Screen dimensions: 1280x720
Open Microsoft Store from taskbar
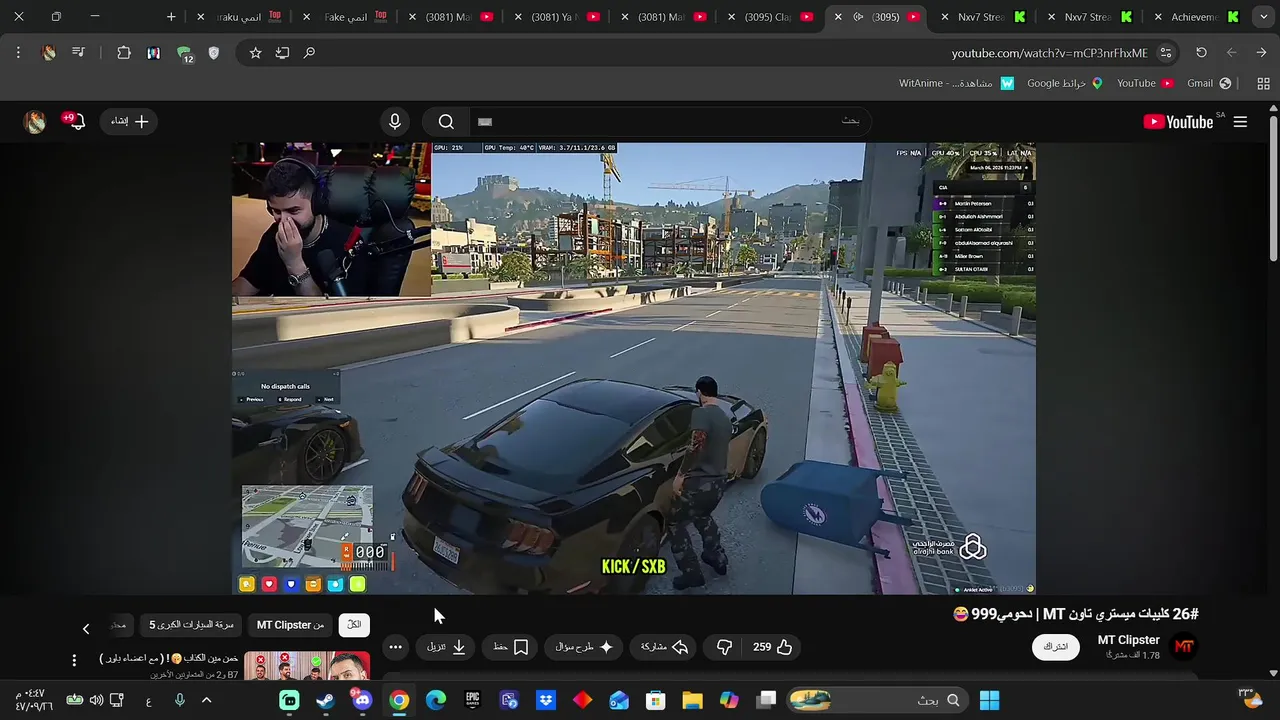point(655,700)
